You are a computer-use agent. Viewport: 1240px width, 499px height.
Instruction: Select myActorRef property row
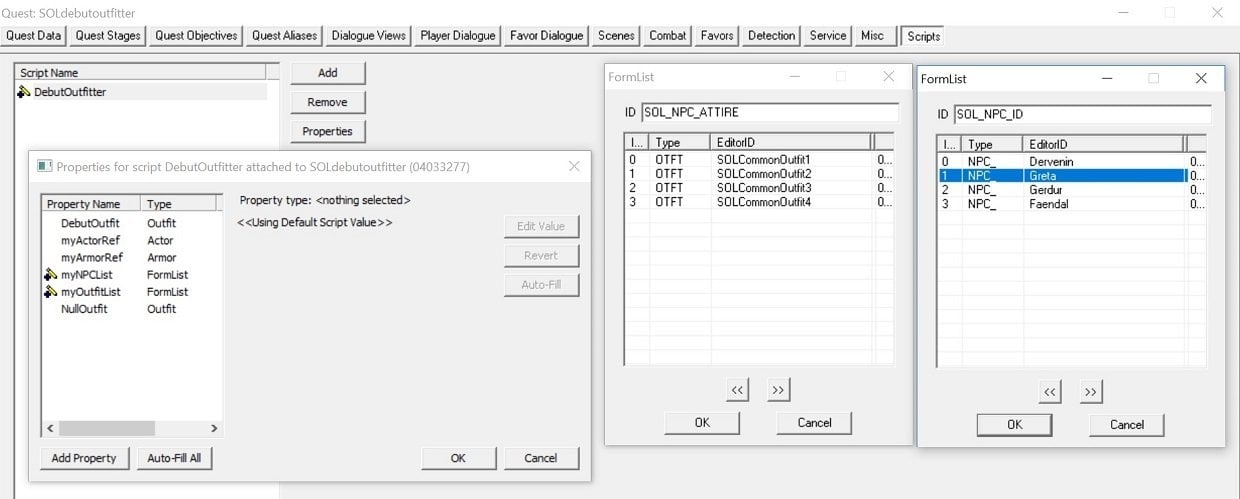click(x=131, y=240)
